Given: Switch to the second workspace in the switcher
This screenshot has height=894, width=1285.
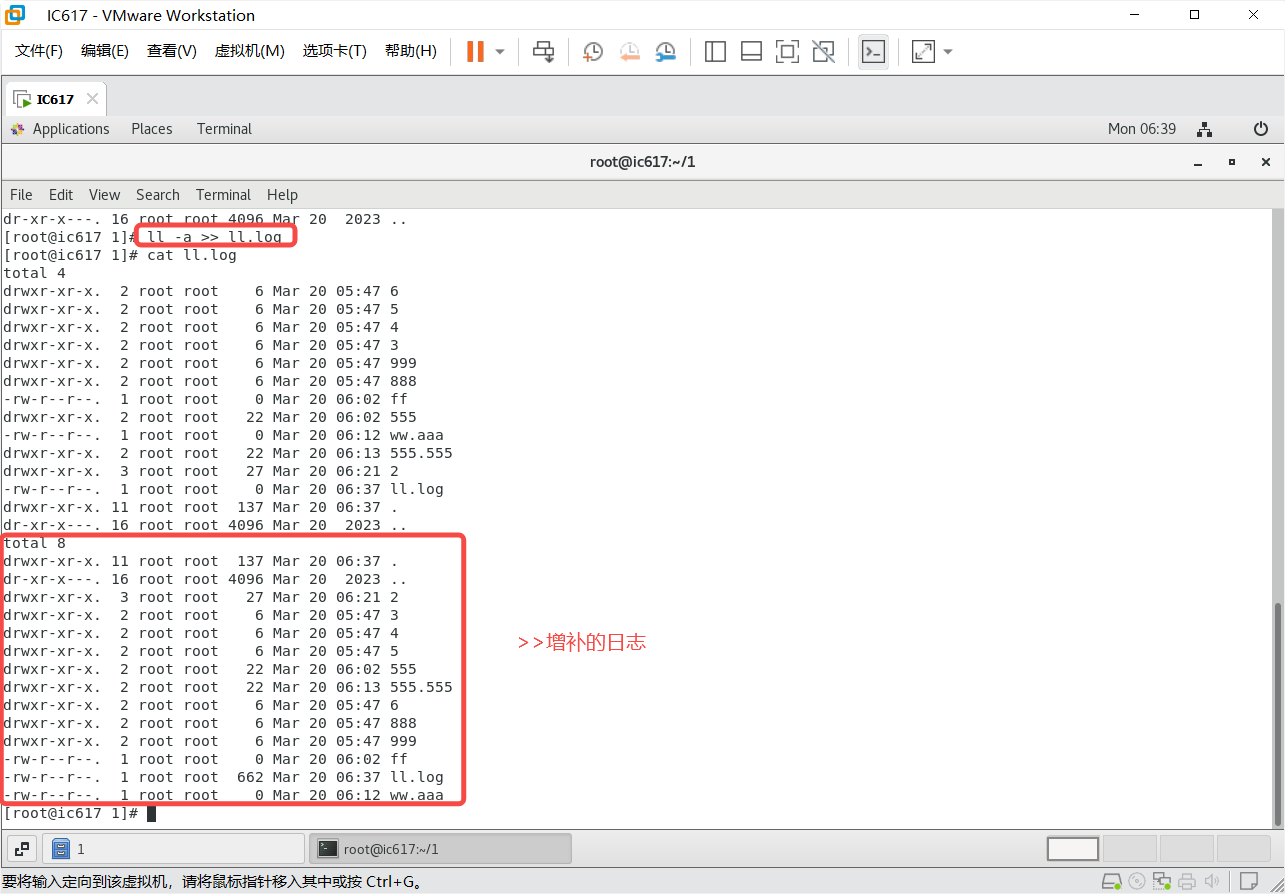Looking at the screenshot, I should click(1130, 849).
